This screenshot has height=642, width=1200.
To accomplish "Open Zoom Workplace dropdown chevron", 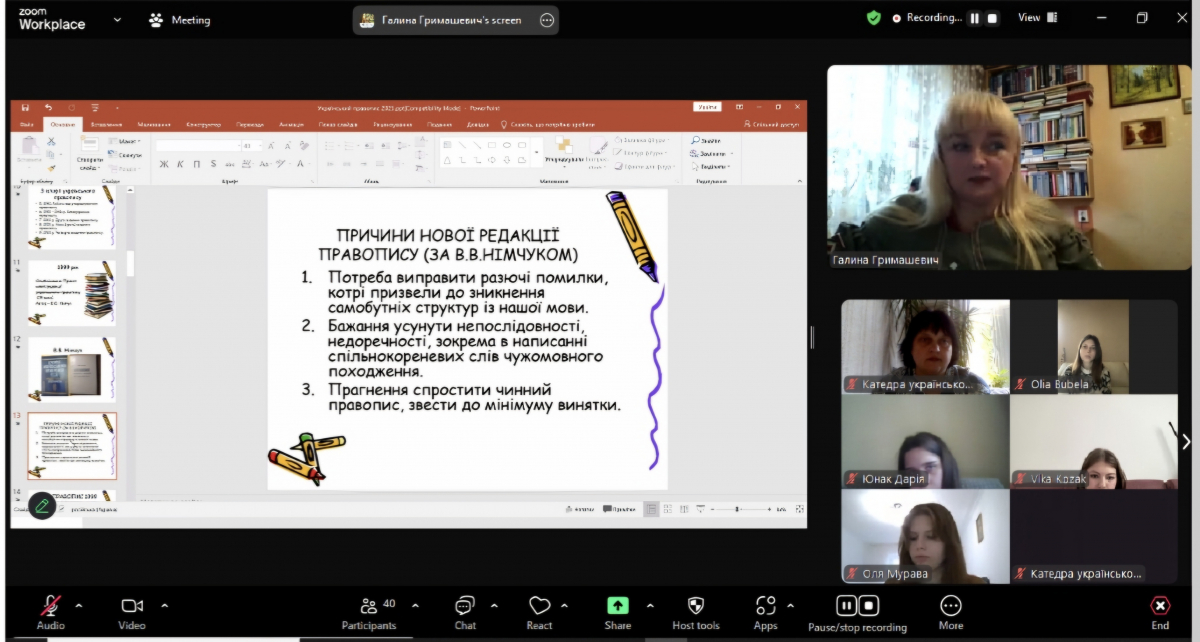I will coord(117,19).
